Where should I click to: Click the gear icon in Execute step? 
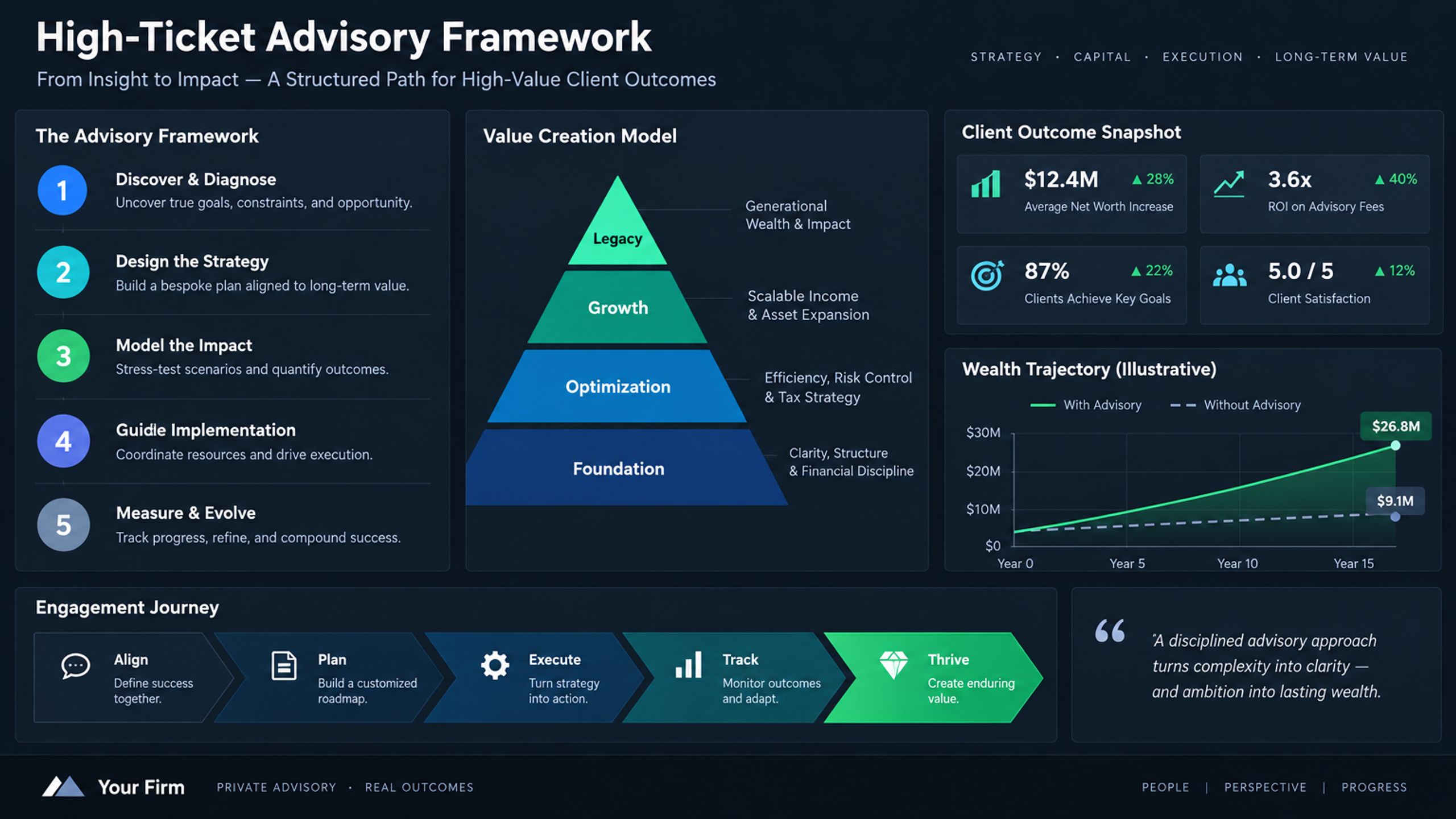[495, 665]
